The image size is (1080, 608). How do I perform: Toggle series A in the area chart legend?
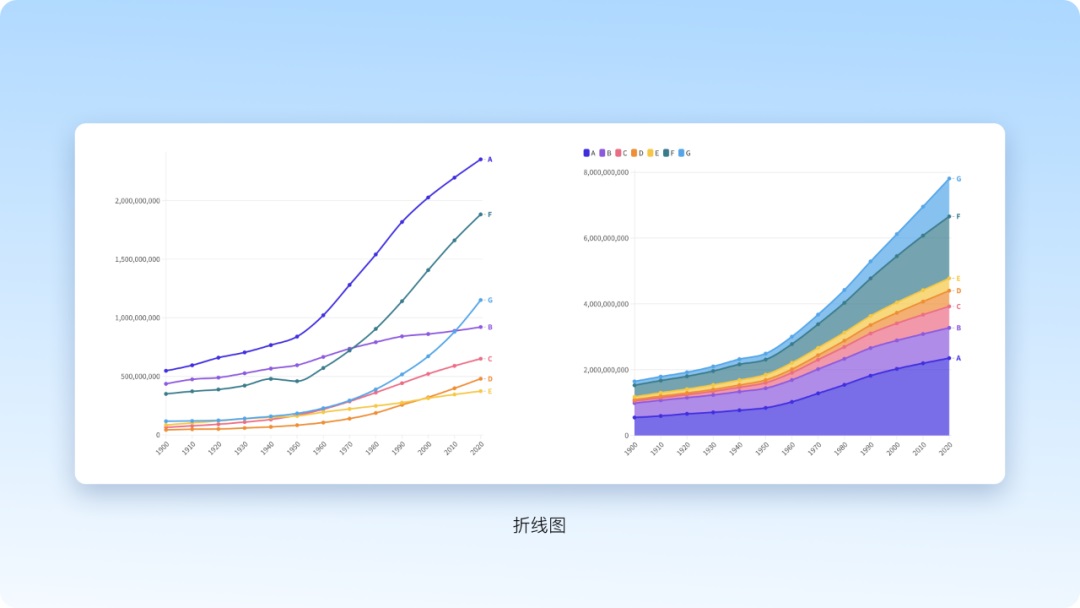588,153
